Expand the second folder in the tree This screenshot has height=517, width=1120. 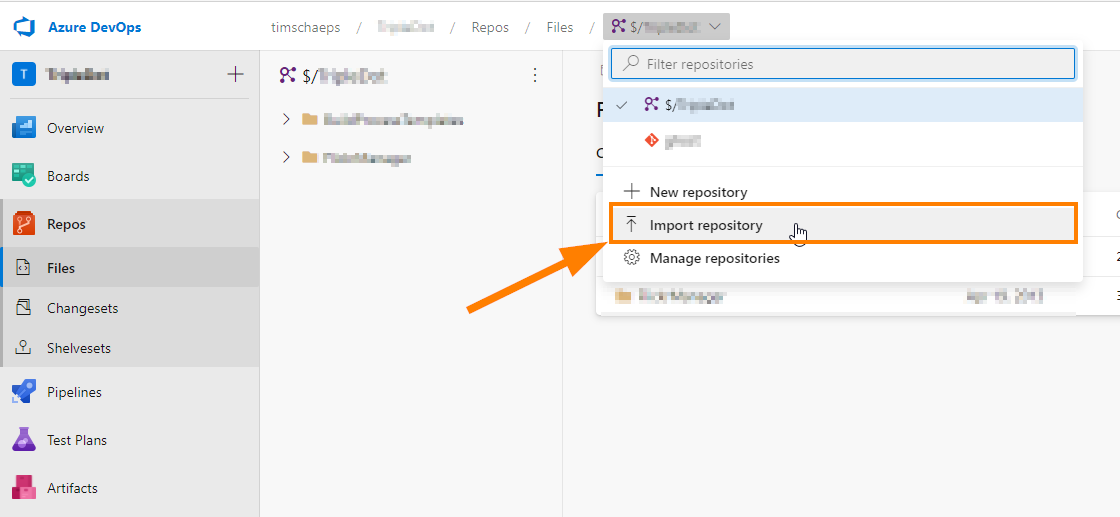tap(286, 158)
